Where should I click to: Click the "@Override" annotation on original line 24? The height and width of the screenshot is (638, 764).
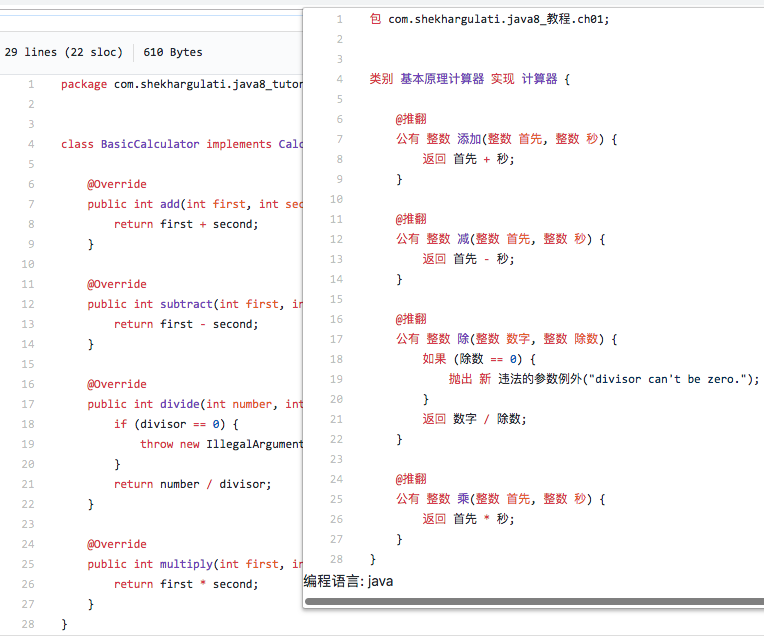[x=117, y=544]
